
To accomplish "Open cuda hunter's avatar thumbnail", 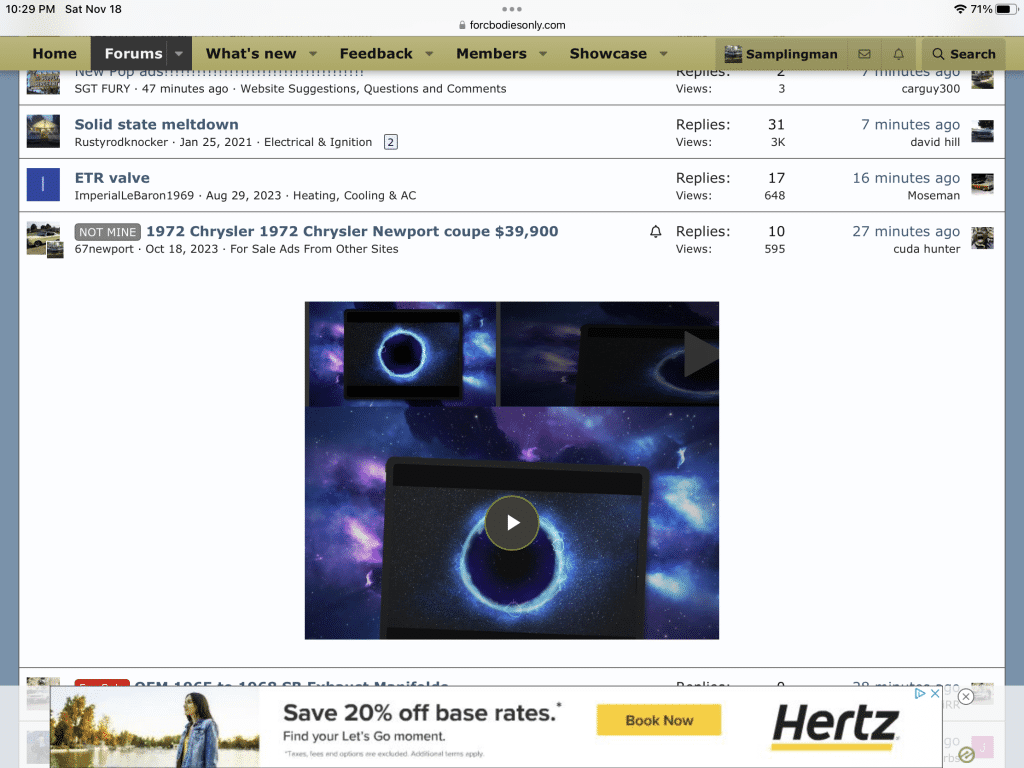I will 982,238.
